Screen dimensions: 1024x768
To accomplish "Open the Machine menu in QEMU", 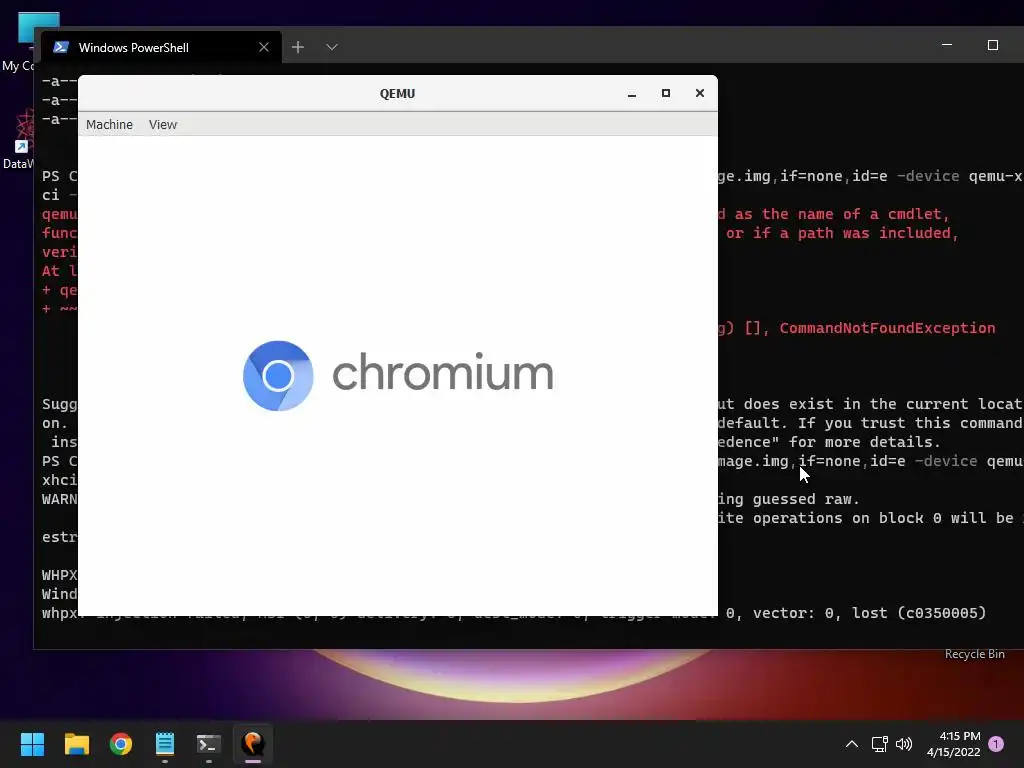I will coord(109,124).
